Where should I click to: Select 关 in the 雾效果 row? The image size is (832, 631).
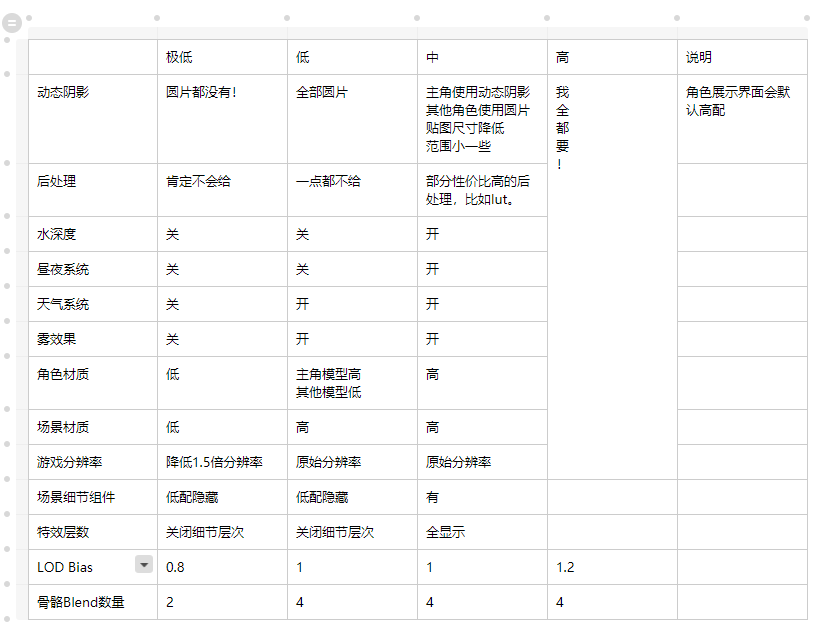[x=222, y=339]
